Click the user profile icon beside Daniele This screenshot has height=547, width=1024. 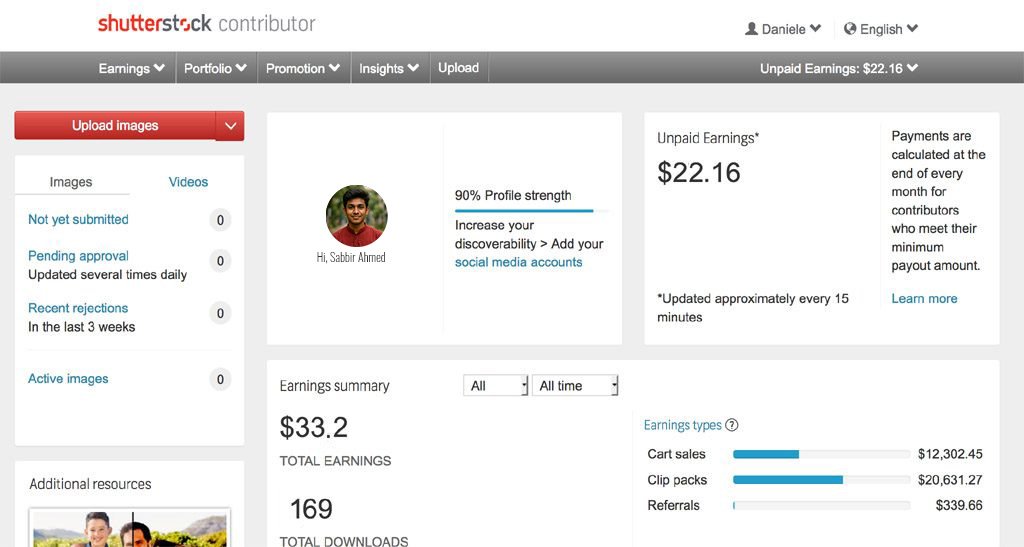[x=751, y=29]
